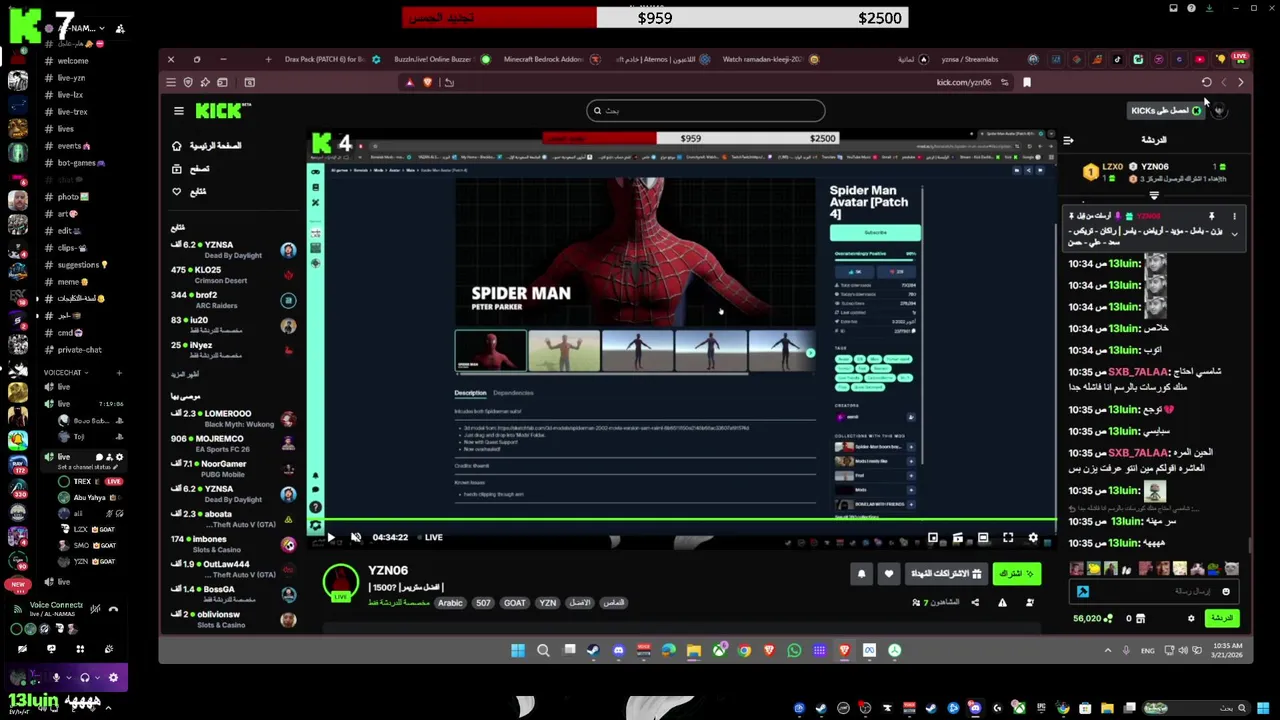This screenshot has height=720, width=1280.
Task: Unpin the pinned chat message via the pin icon
Action: [x=1211, y=216]
